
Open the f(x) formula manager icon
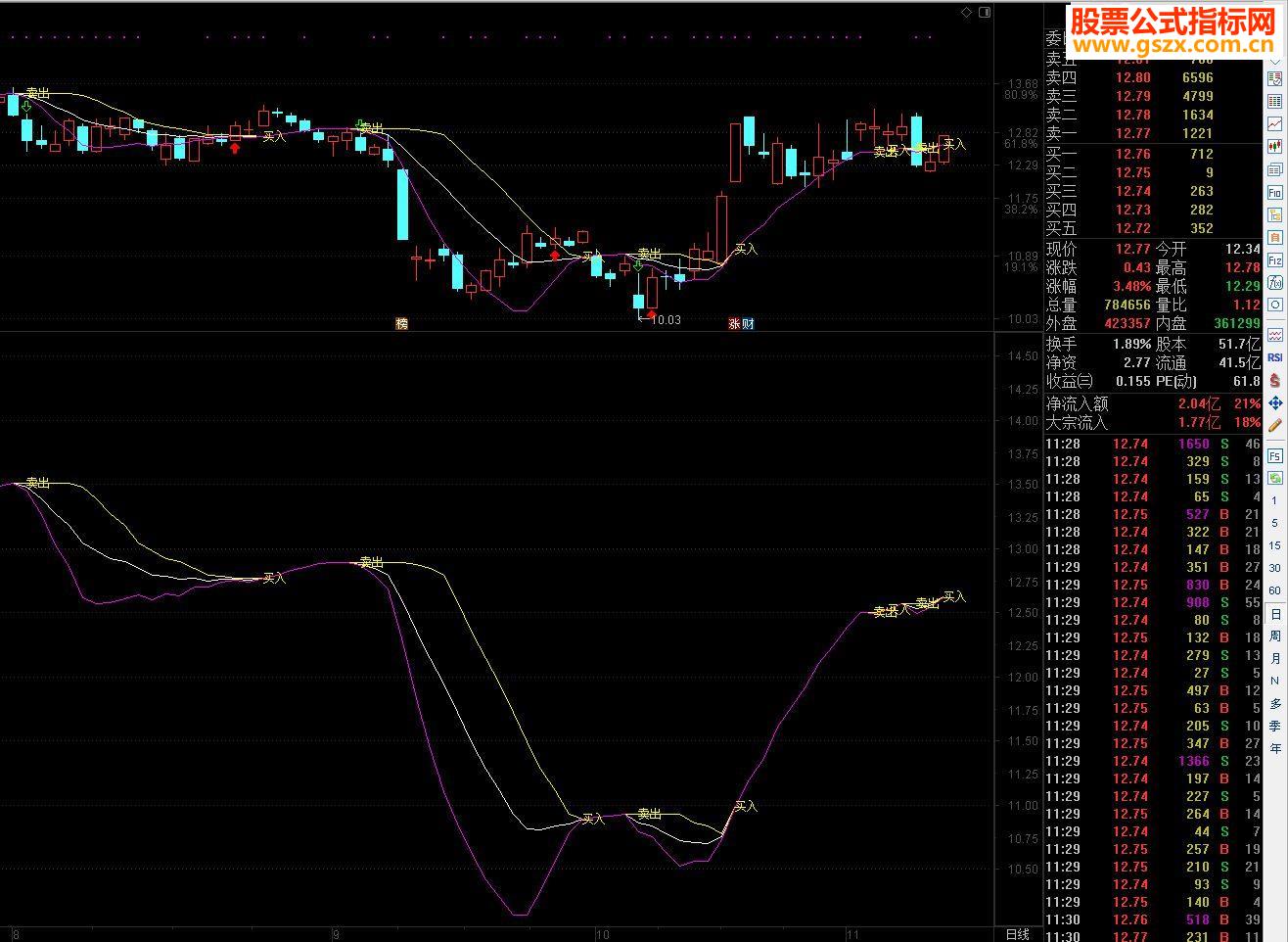(x=1275, y=283)
